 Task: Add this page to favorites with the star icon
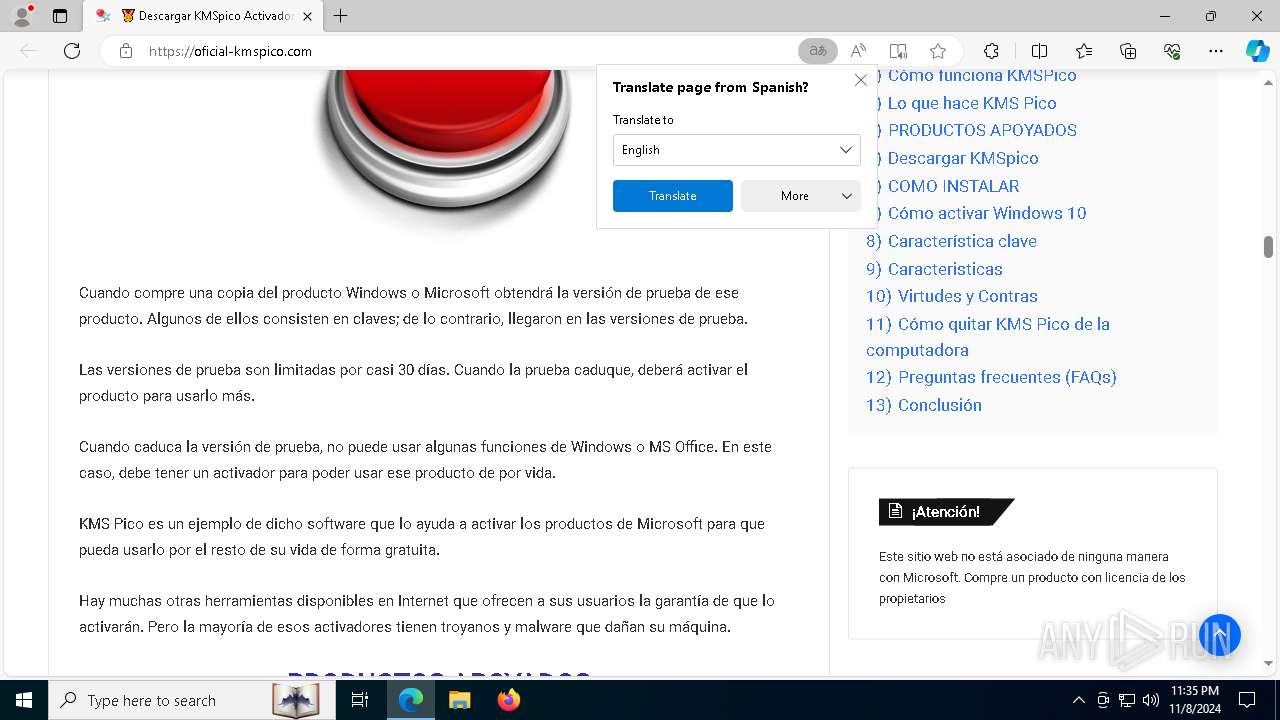pos(938,51)
